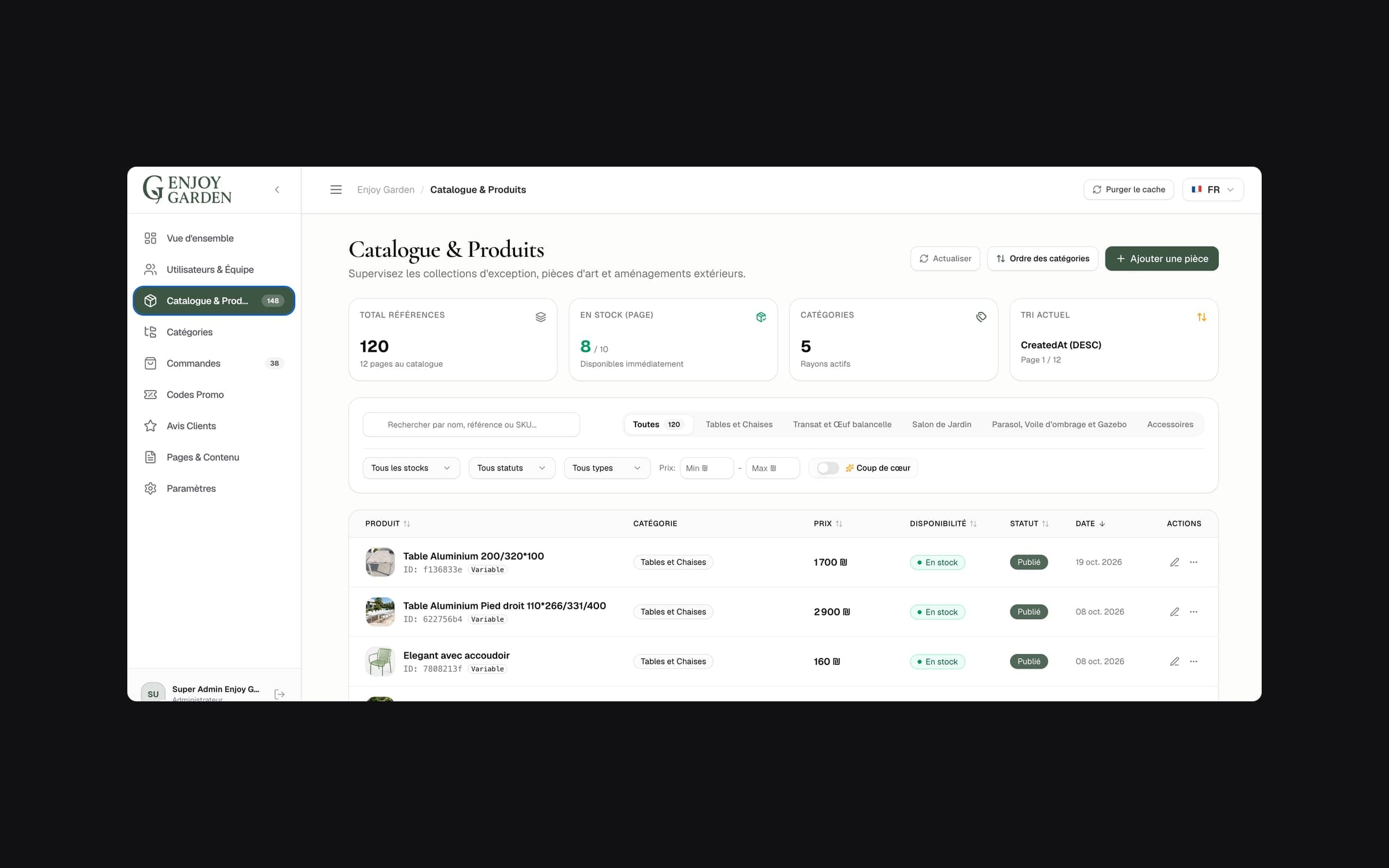1389x868 pixels.
Task: Click the Enjoy Garden breadcrumb link
Action: tap(385, 190)
